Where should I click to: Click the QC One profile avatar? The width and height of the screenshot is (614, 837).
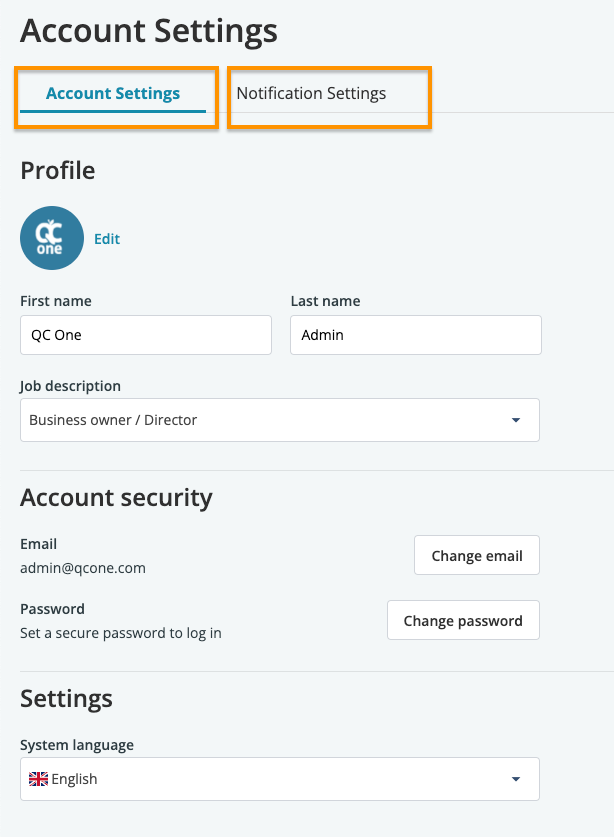point(52,238)
